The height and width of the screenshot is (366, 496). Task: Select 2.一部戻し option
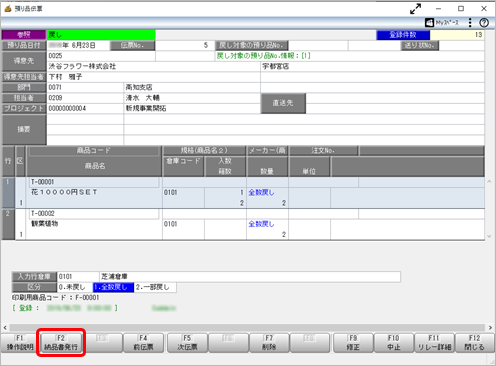[x=155, y=287]
